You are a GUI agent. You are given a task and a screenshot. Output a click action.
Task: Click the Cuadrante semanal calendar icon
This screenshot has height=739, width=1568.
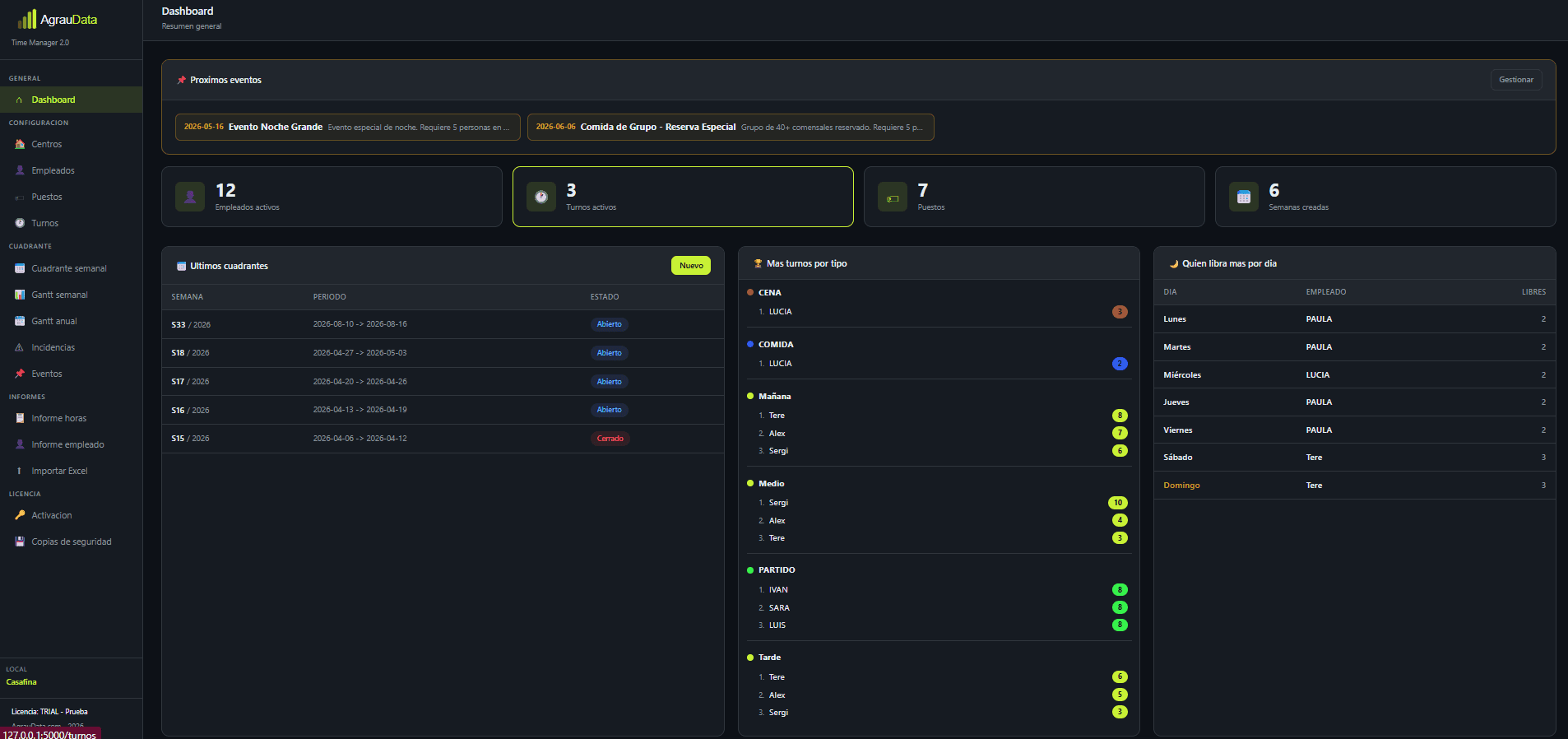pos(20,268)
